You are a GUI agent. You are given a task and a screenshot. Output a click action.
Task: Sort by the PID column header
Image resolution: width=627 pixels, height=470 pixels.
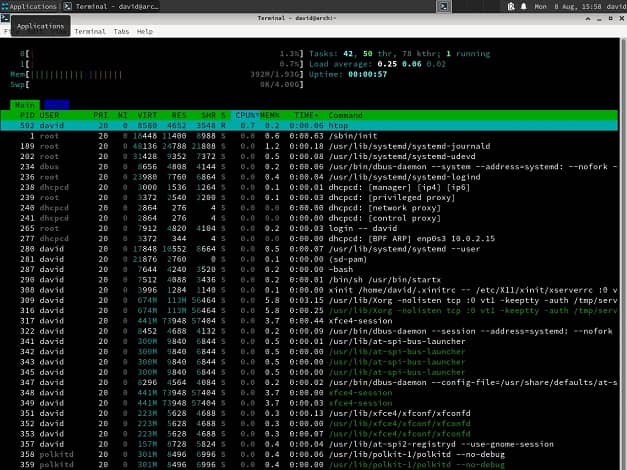(27, 115)
